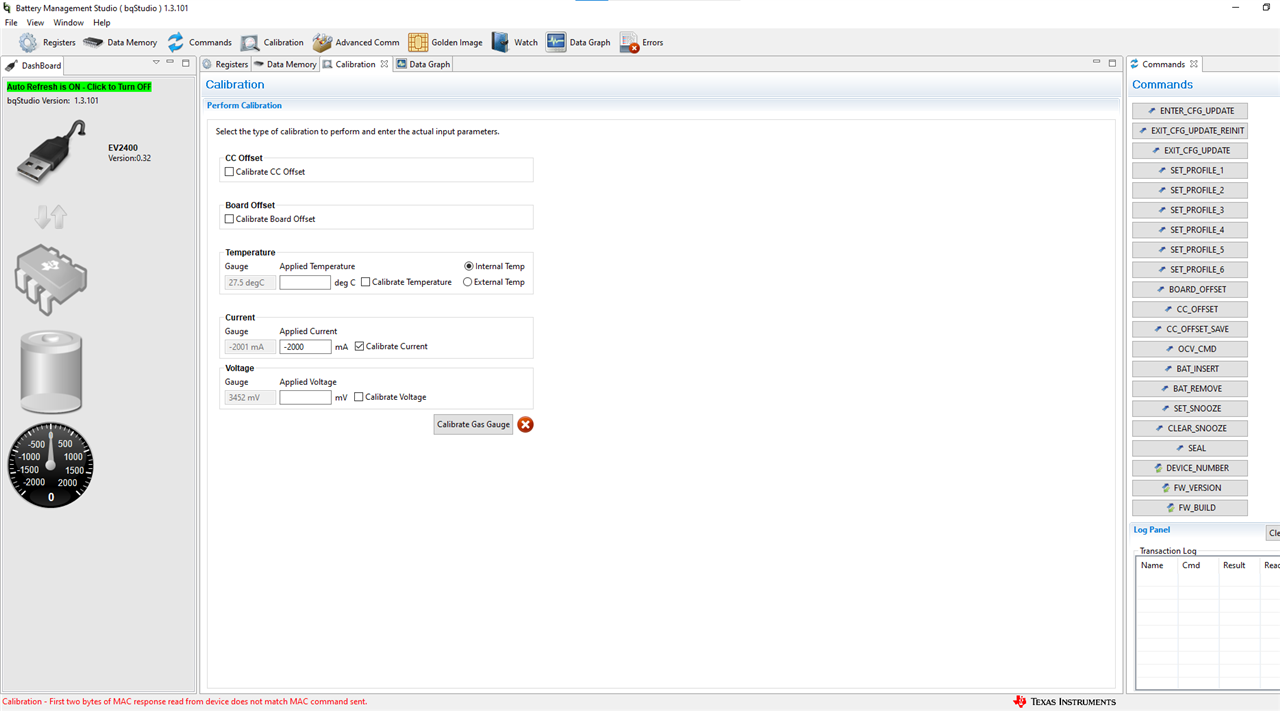Enable Calibrate Temperature checkbox

(x=366, y=282)
